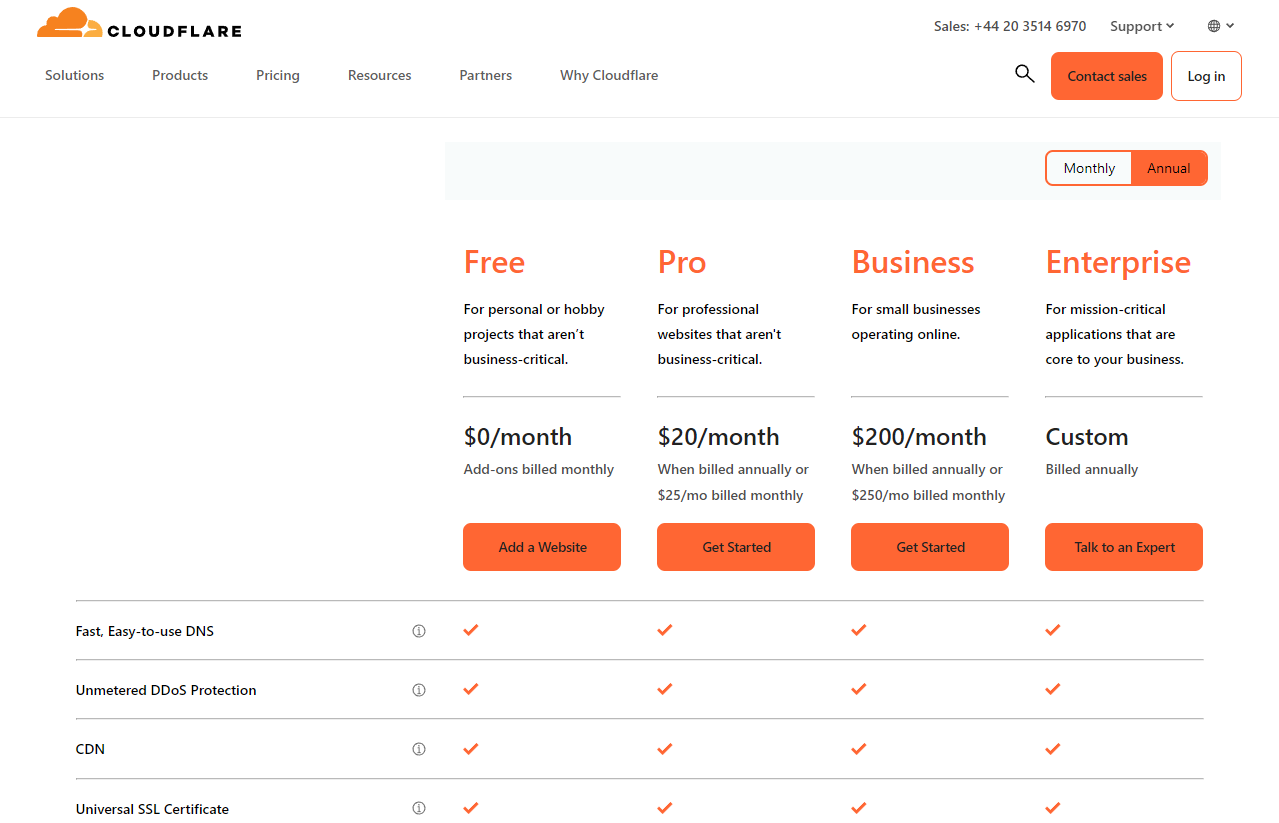This screenshot has width=1279, height=823.
Task: Expand the Support dropdown
Action: 1141,26
